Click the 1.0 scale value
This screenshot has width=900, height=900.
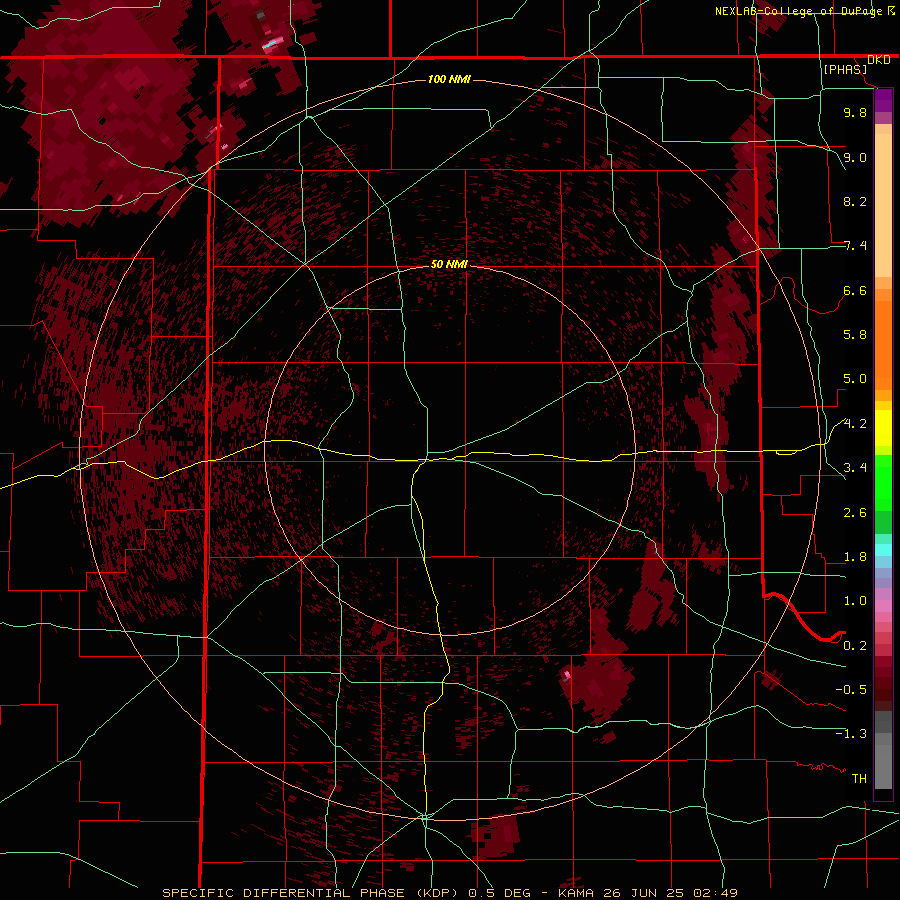pyautogui.click(x=855, y=601)
